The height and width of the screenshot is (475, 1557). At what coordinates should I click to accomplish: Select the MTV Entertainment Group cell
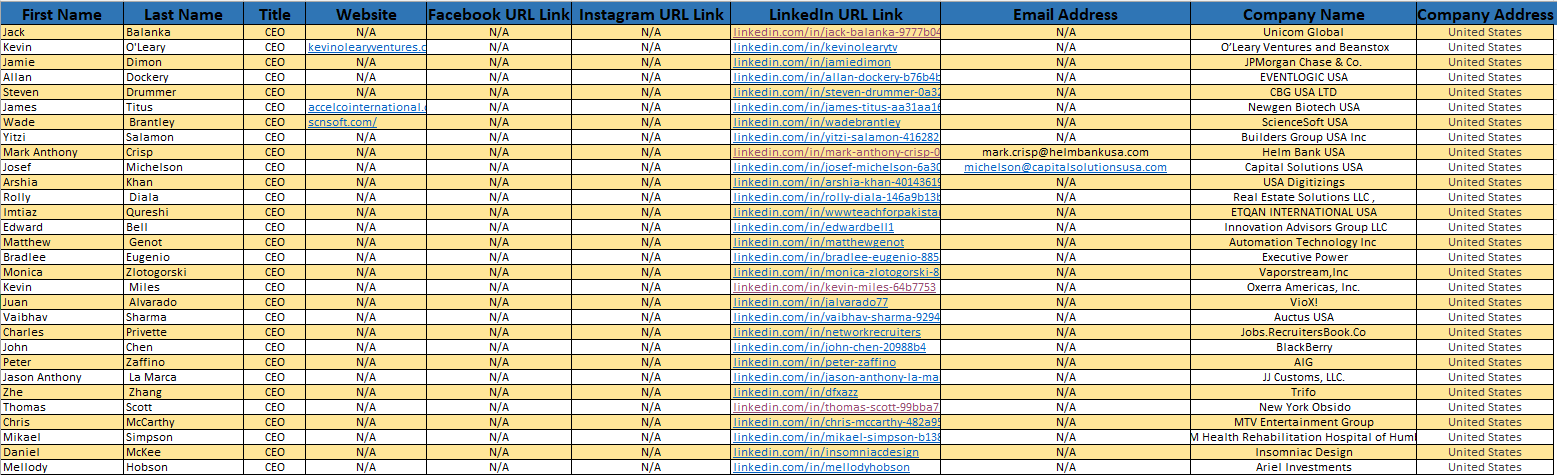click(1303, 422)
